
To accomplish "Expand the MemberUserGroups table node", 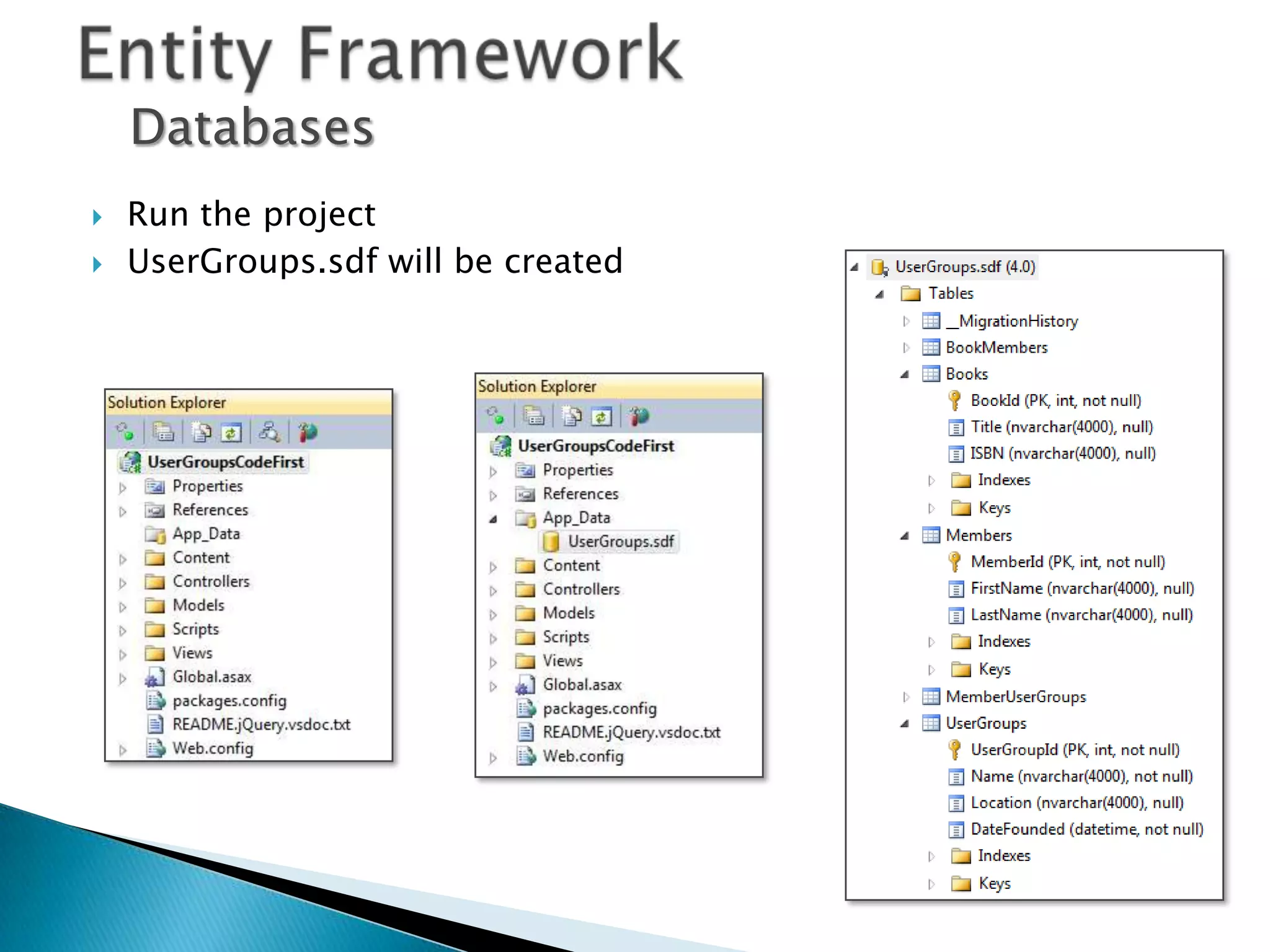I will click(x=906, y=697).
